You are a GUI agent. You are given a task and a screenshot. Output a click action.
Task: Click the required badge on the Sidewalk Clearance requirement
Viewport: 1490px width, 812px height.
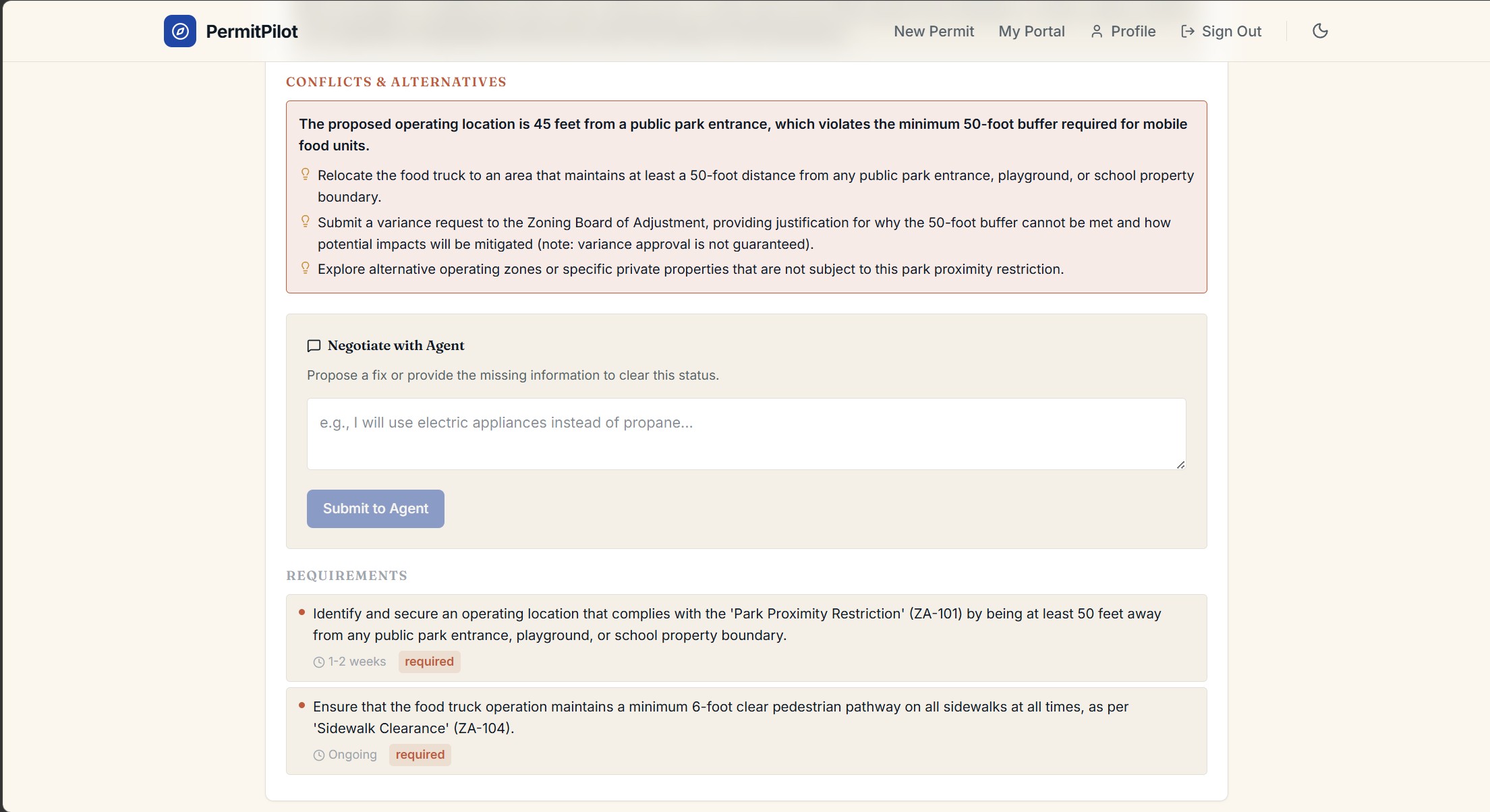click(x=420, y=755)
